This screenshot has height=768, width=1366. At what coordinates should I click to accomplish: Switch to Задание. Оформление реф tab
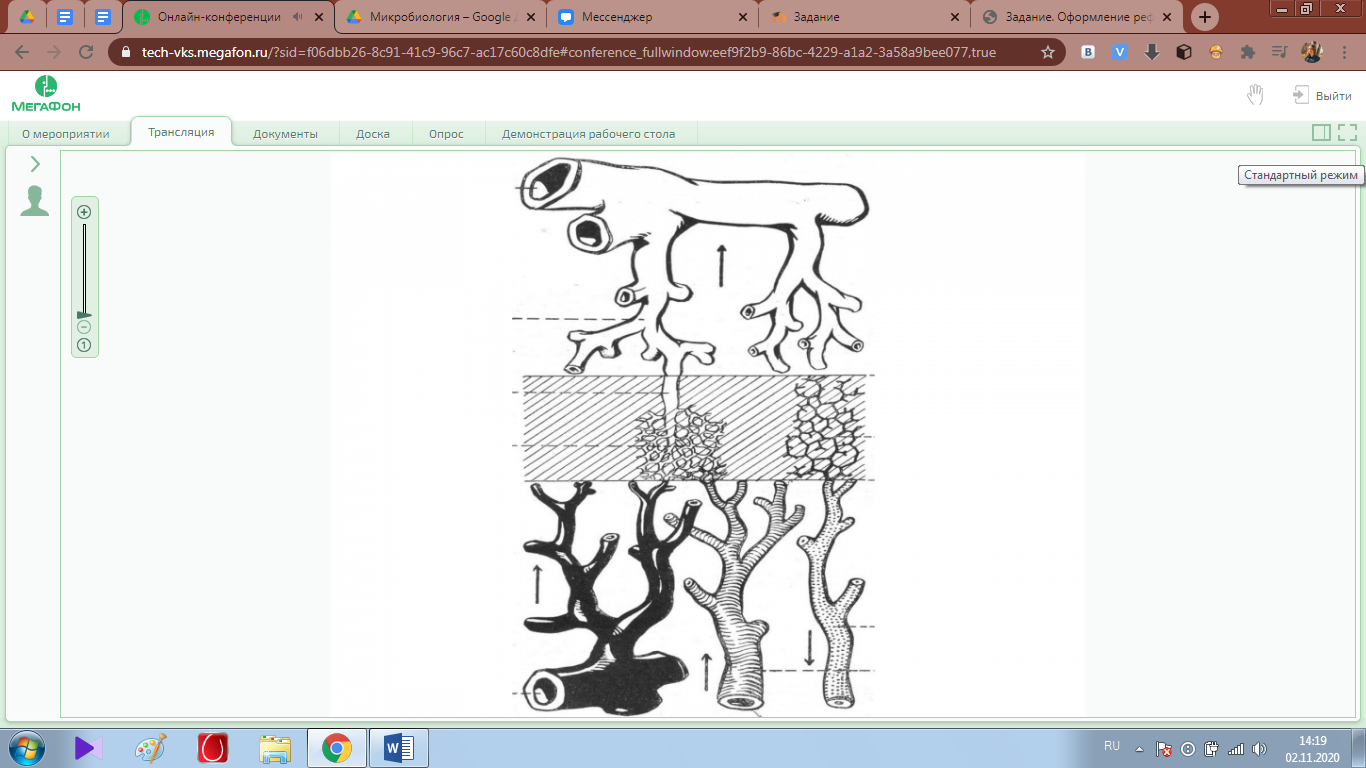(1077, 17)
